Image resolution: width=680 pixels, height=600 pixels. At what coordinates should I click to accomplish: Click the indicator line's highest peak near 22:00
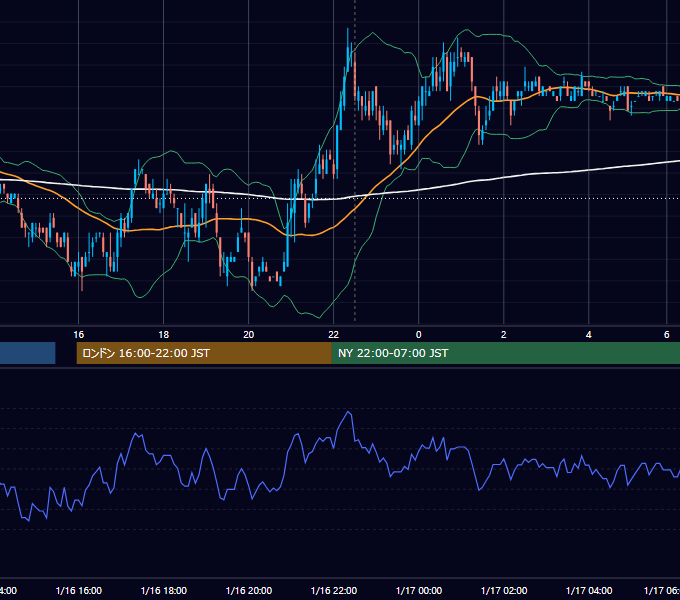[348, 412]
